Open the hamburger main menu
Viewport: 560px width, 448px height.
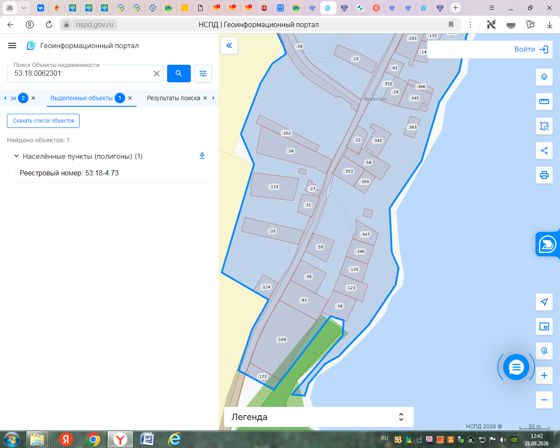tap(12, 45)
